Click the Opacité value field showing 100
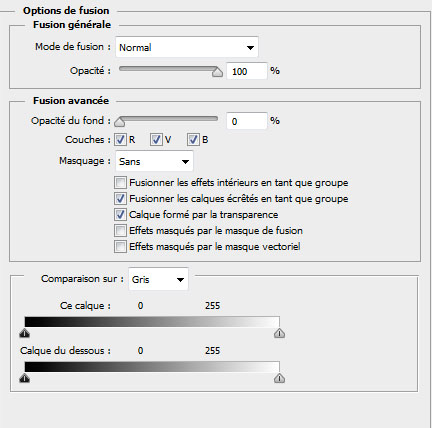 (247, 71)
